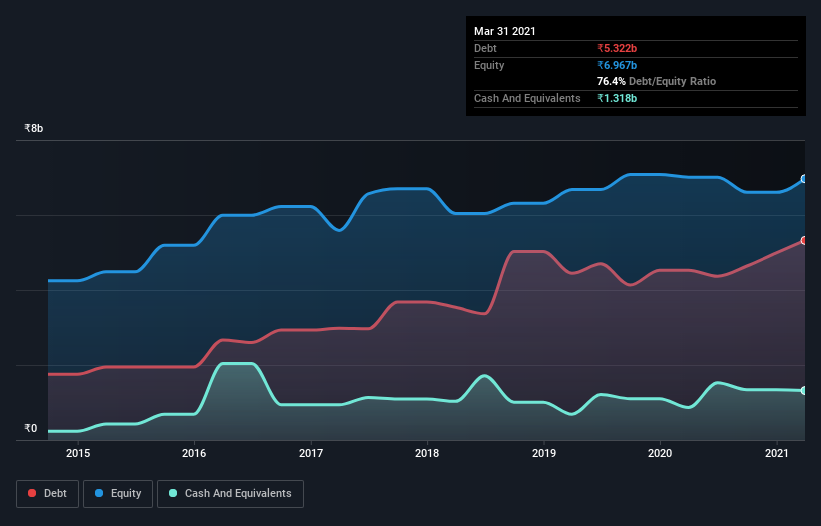
Task: Toggle the Debt series legend button
Action: [x=48, y=494]
